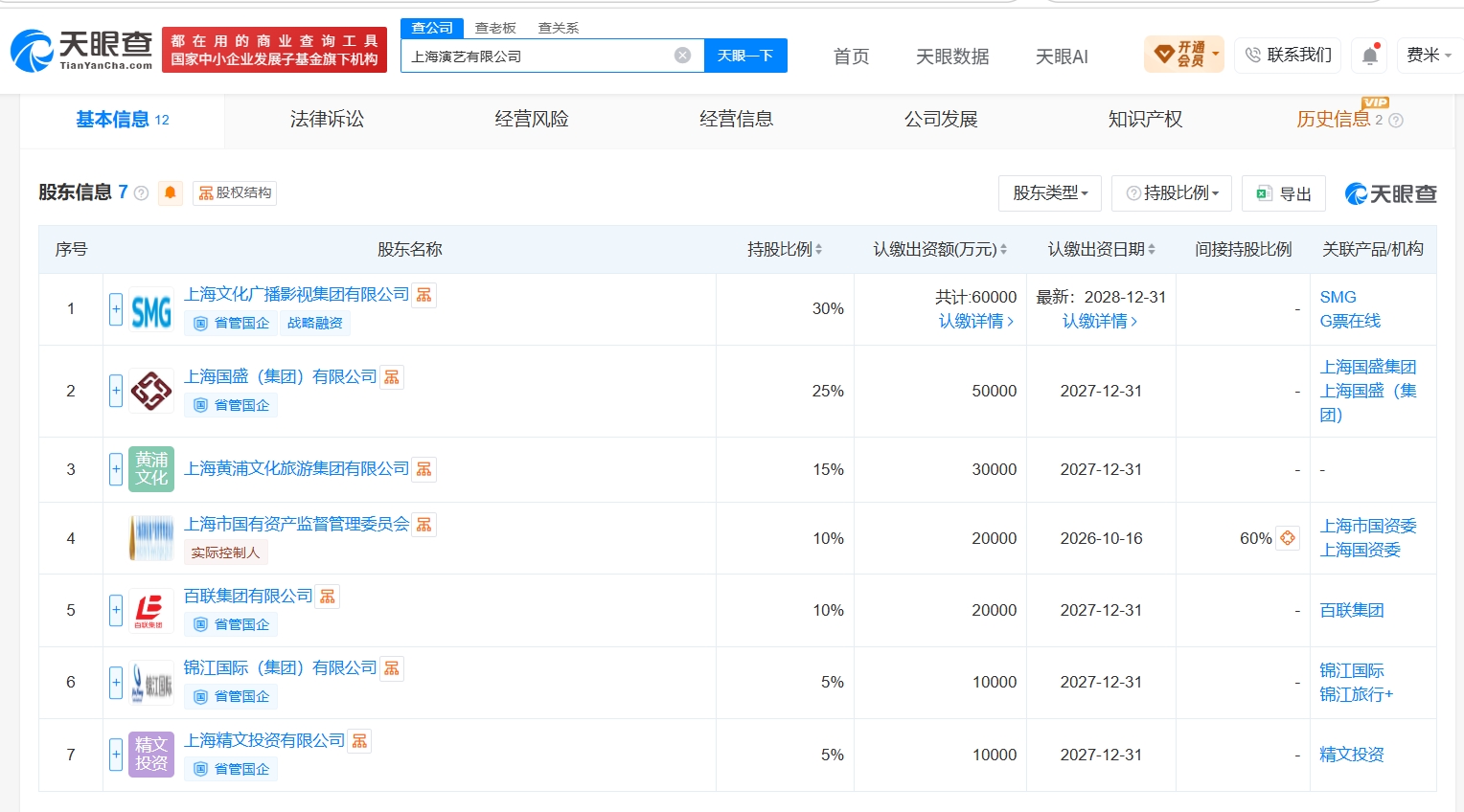The height and width of the screenshot is (812, 1464).
Task: Select the 查老板 search tab
Action: [x=495, y=28]
